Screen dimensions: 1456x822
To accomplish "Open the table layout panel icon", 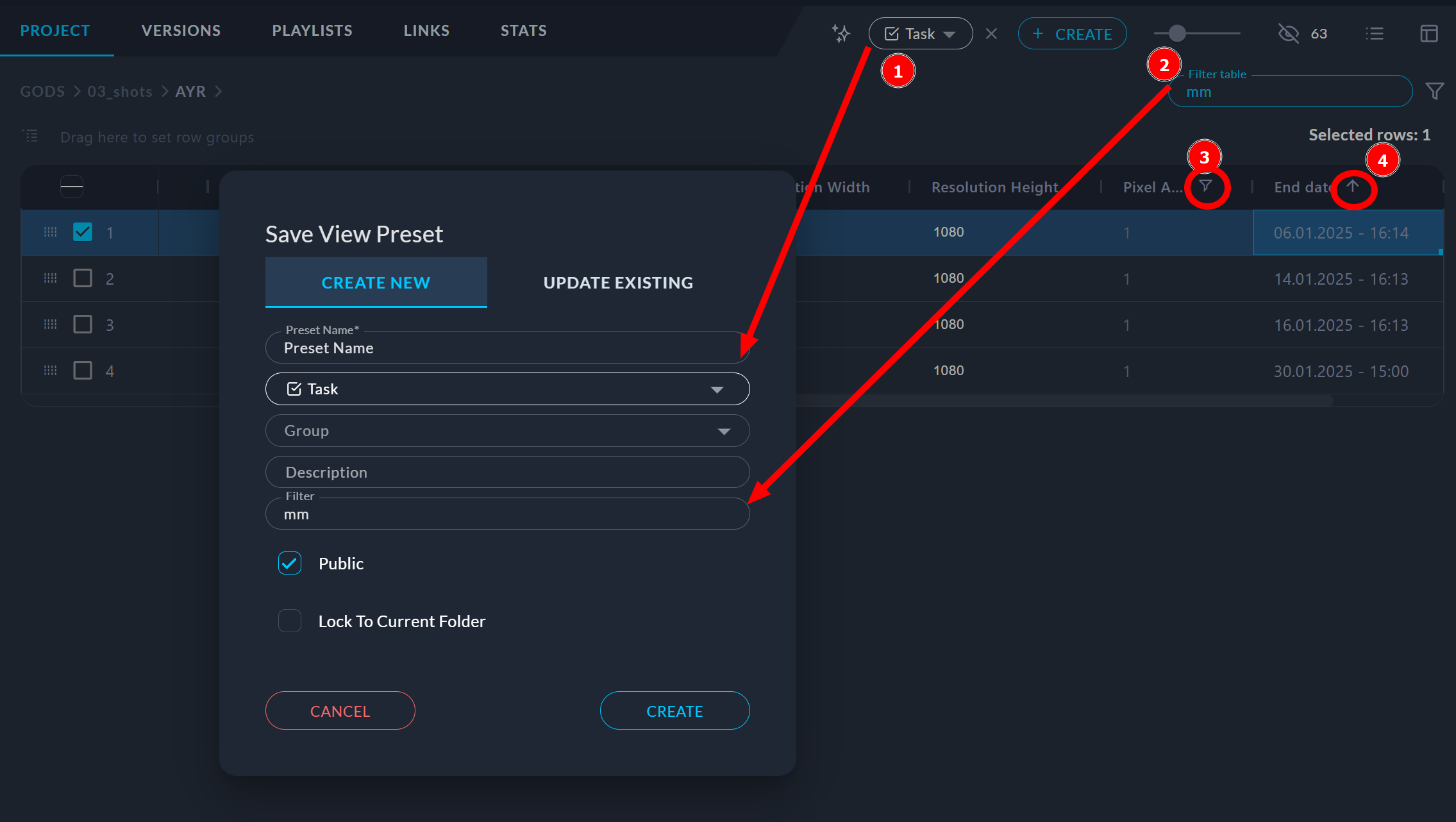I will (1429, 33).
